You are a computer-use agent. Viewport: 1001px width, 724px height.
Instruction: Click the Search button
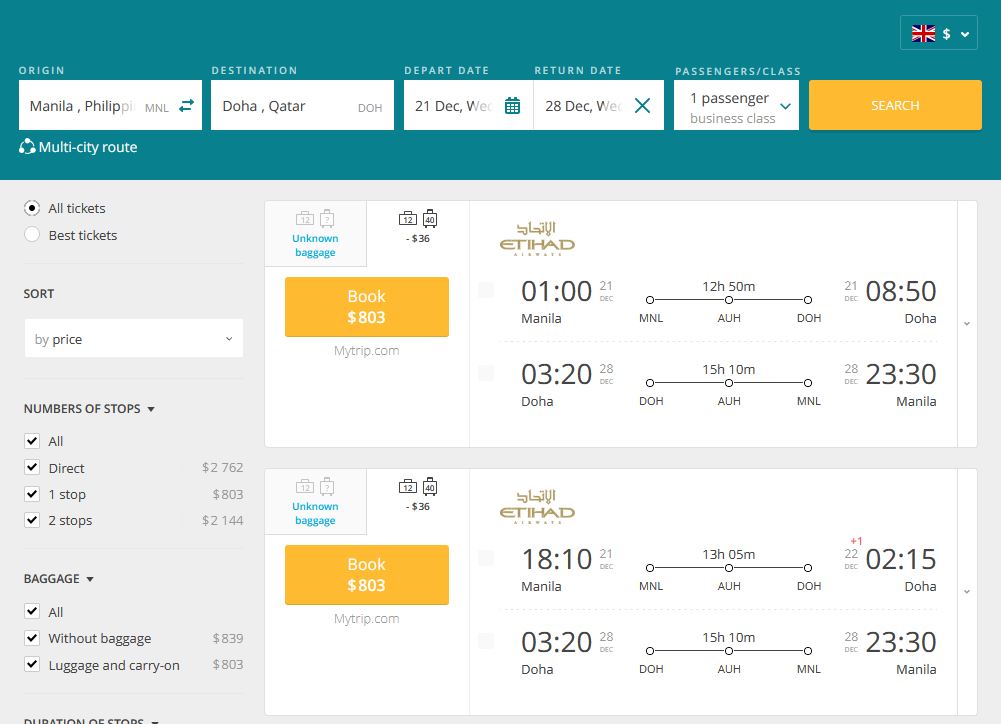coord(894,104)
